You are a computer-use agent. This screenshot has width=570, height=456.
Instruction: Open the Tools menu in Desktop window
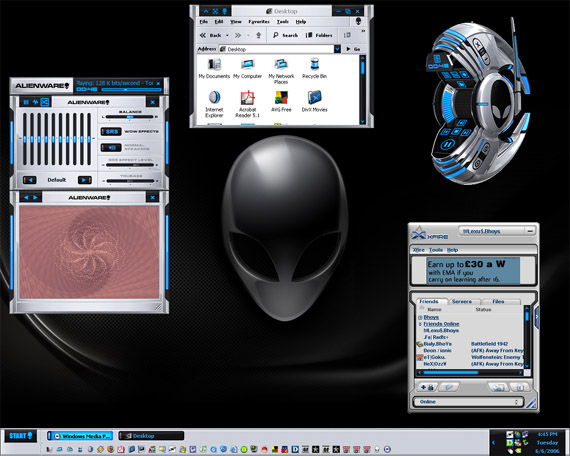coord(282,21)
